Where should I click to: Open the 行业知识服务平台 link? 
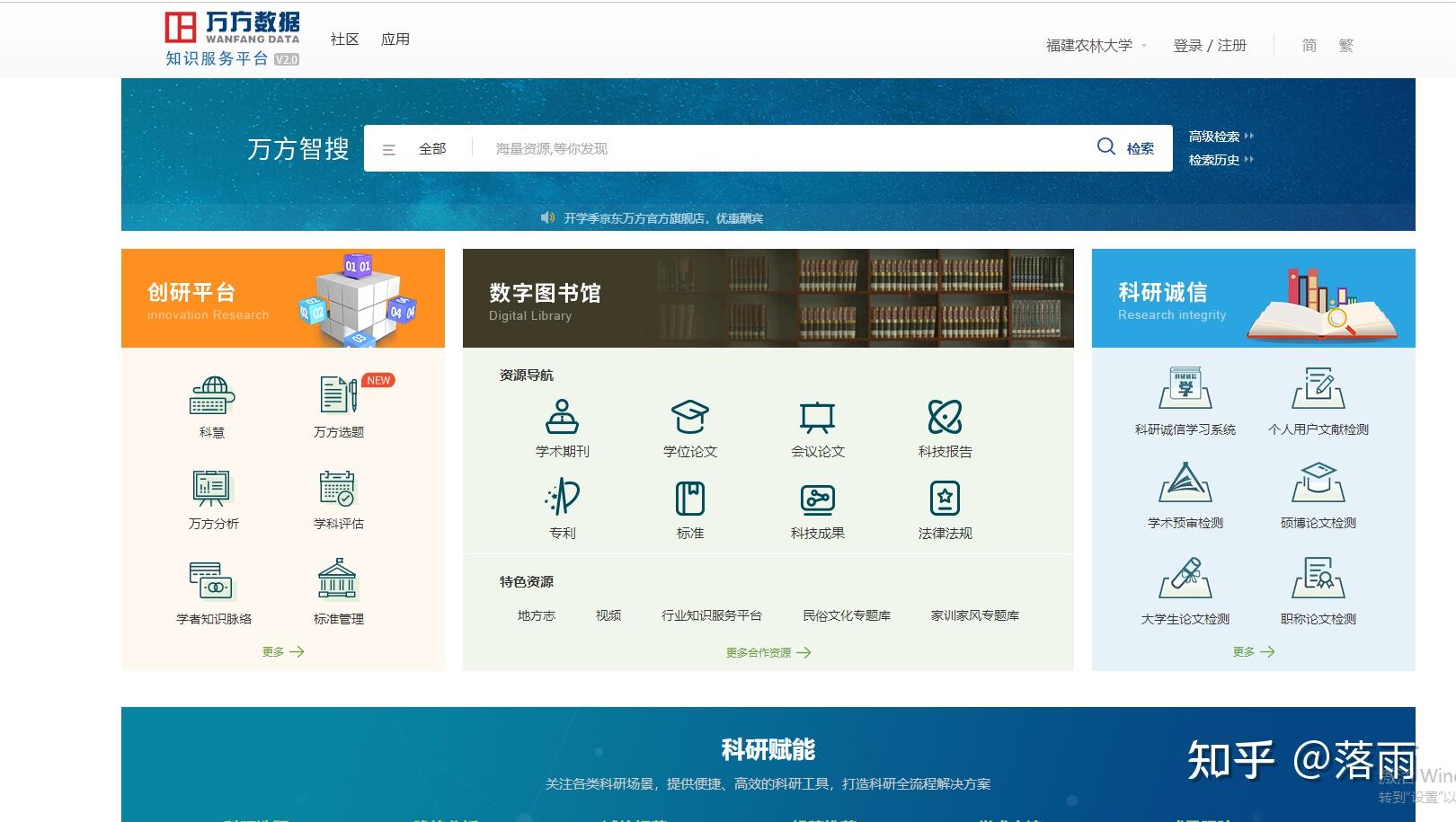pyautogui.click(x=712, y=615)
